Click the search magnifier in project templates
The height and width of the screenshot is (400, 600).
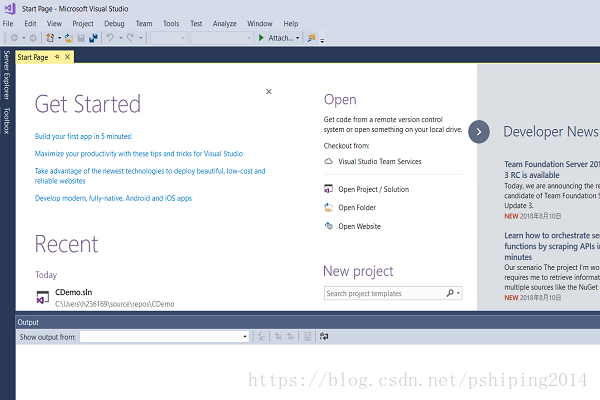click(x=450, y=293)
